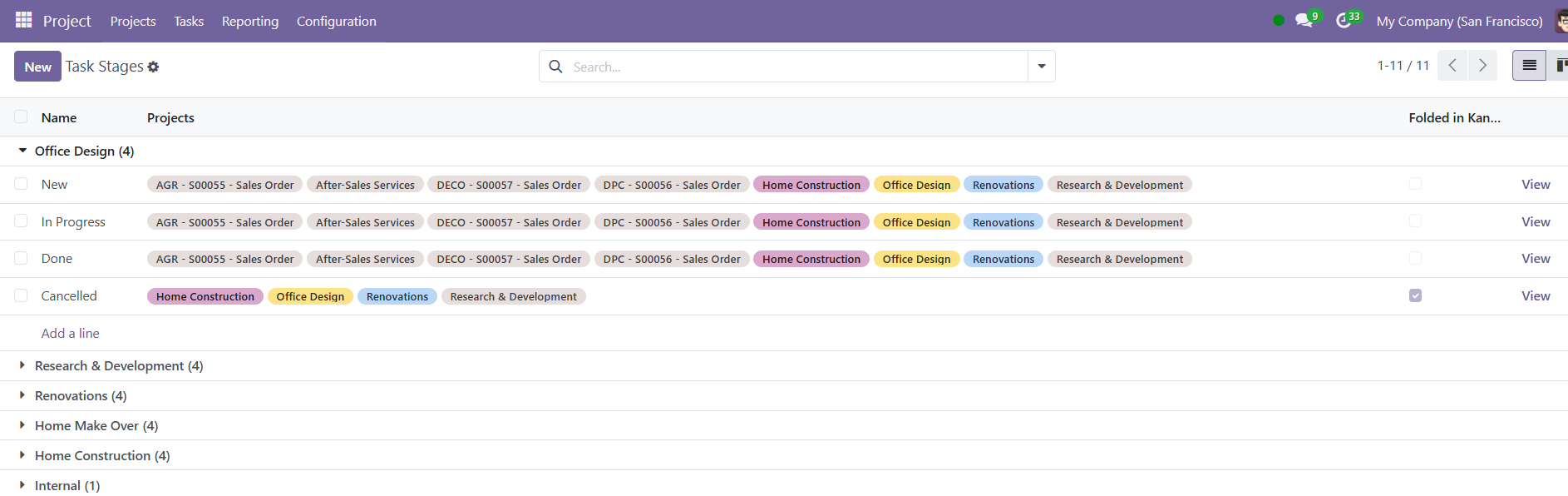The height and width of the screenshot is (496, 1568).
Task: Select the Done row checkbox
Action: [x=21, y=258]
